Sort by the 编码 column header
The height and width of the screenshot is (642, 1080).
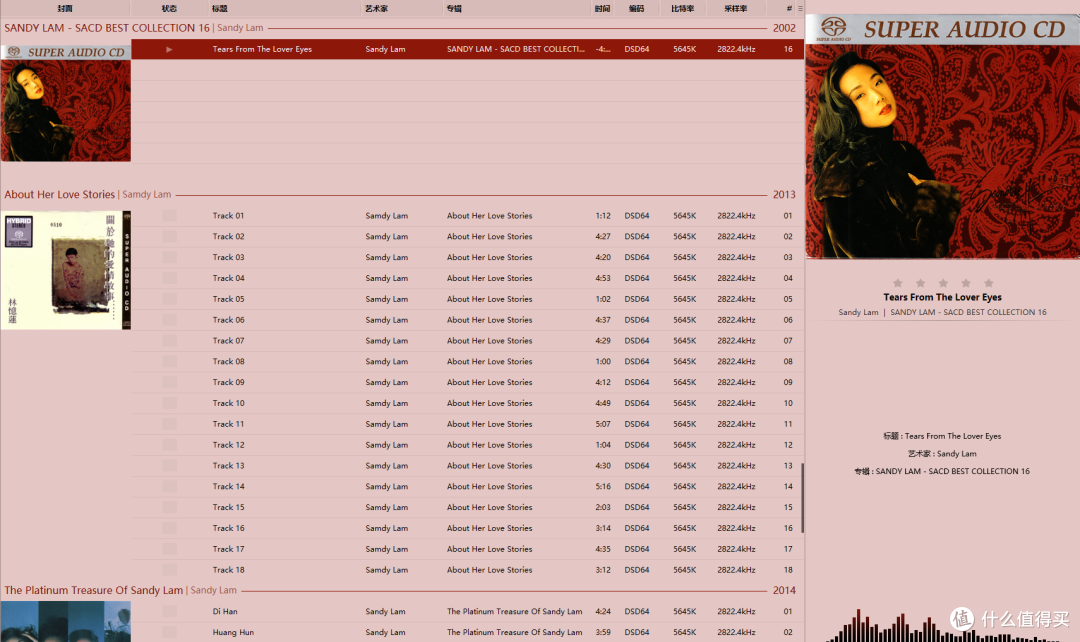(636, 8)
